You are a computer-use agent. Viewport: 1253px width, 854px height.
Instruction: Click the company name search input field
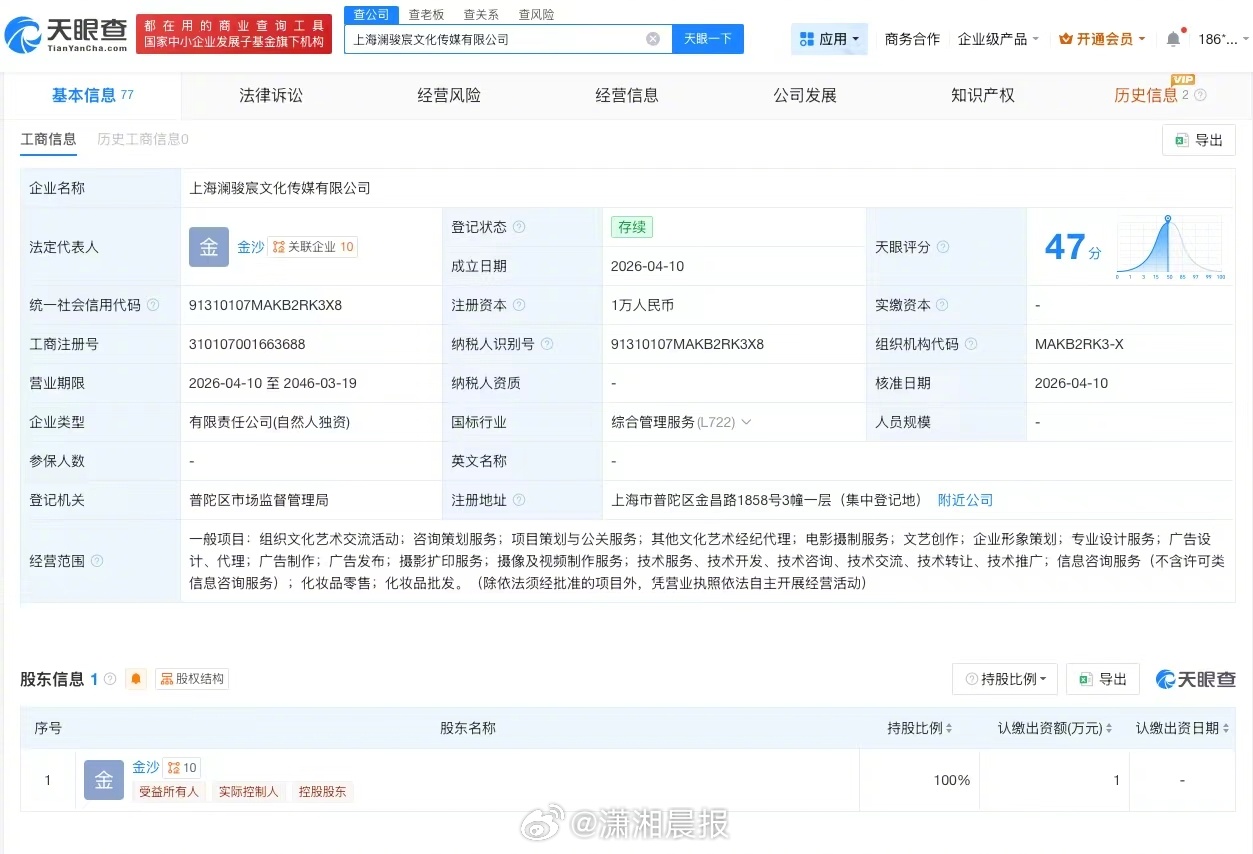500,38
